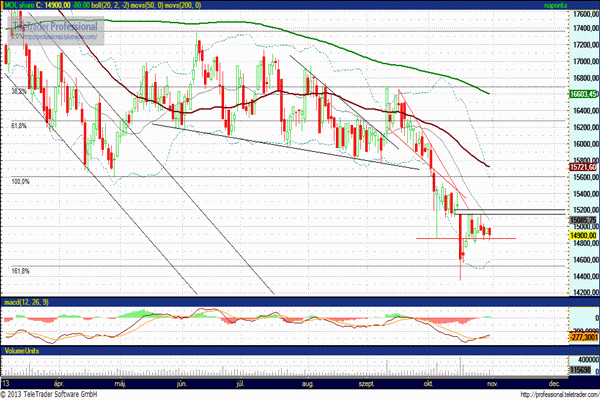
Task: Select the 61,8% Fibonacci level label
Action: 19,126
